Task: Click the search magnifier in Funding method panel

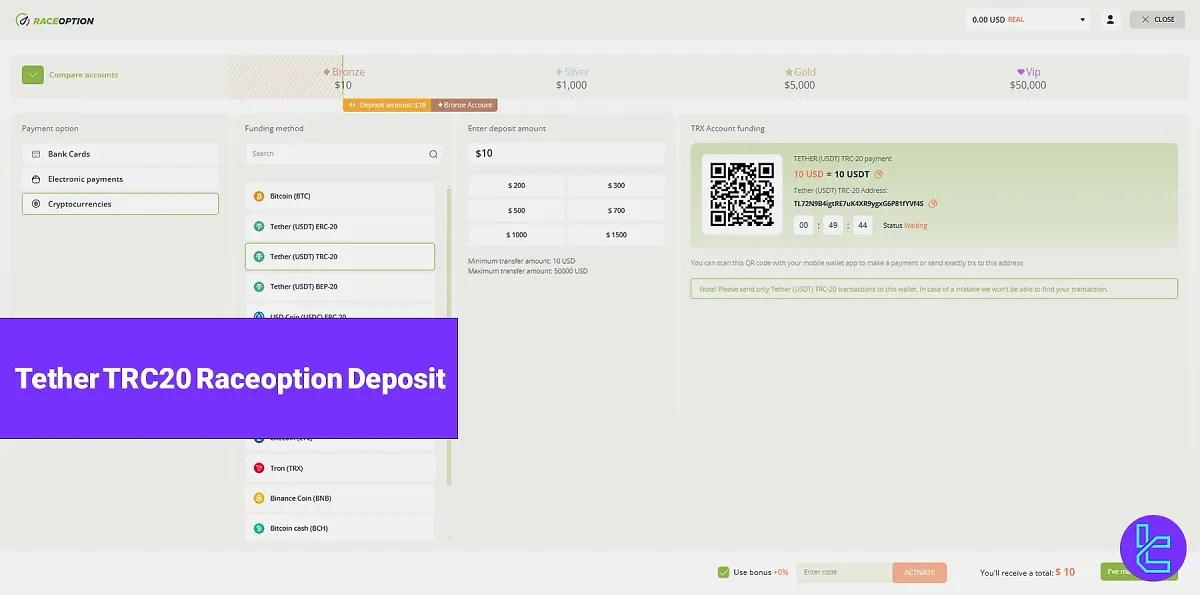Action: 433,153
